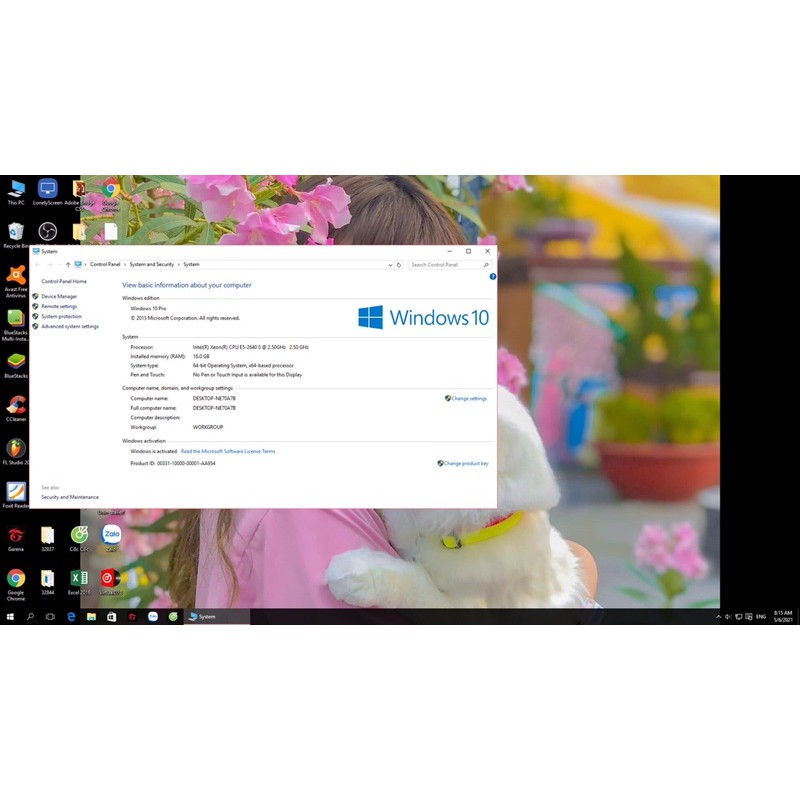Viewport: 800px width, 800px height.
Task: Select LonelyScreen desktop icon
Action: (x=47, y=192)
